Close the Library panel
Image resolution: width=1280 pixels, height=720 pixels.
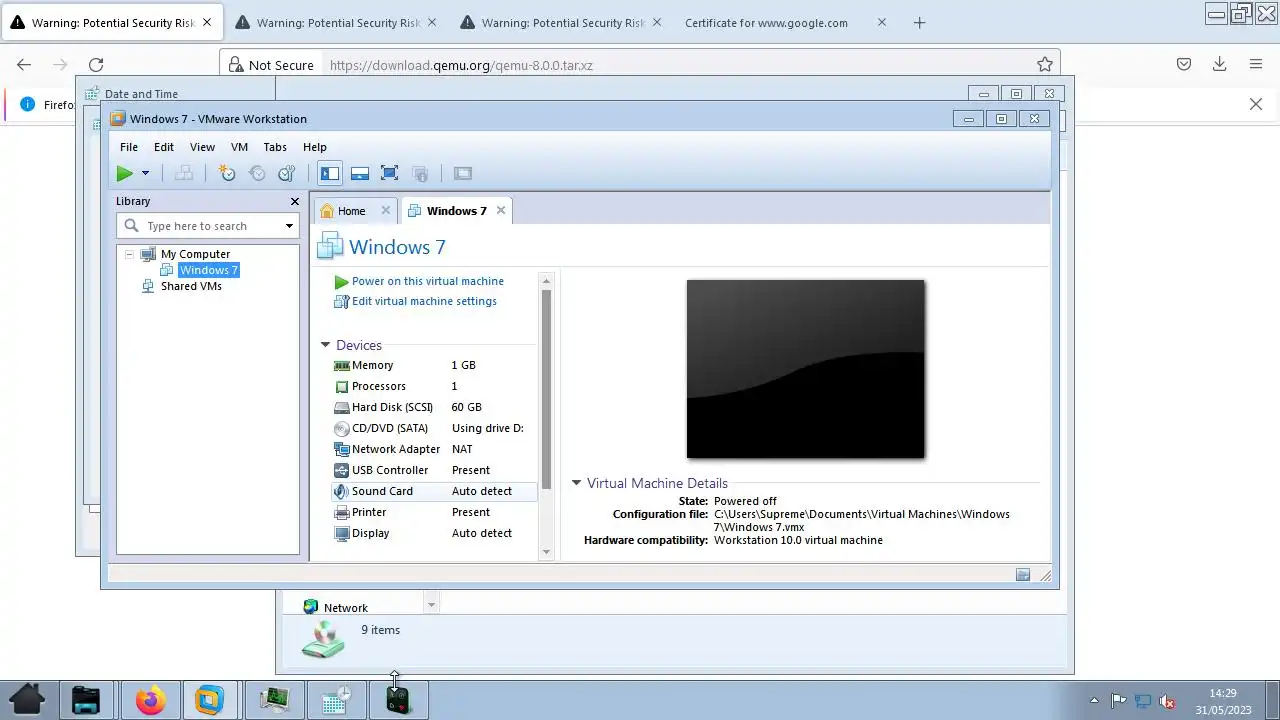pyautogui.click(x=295, y=201)
